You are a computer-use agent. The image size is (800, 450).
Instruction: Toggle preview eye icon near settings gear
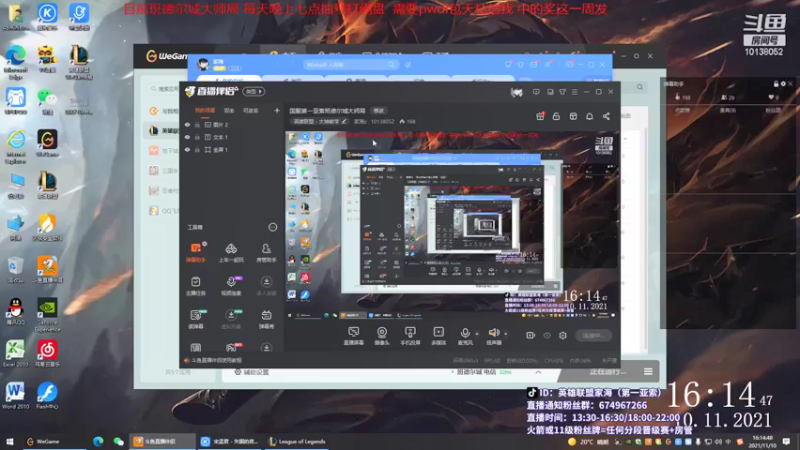click(x=546, y=336)
